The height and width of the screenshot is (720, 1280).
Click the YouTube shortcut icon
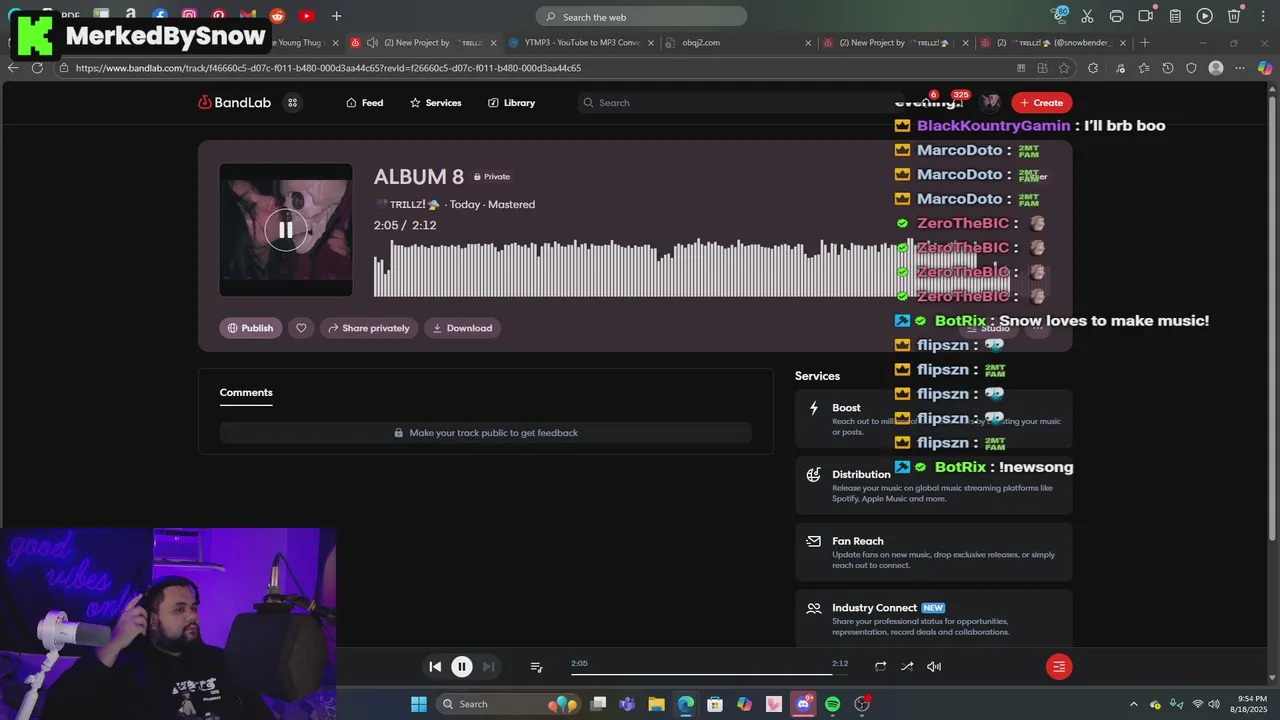pos(306,16)
